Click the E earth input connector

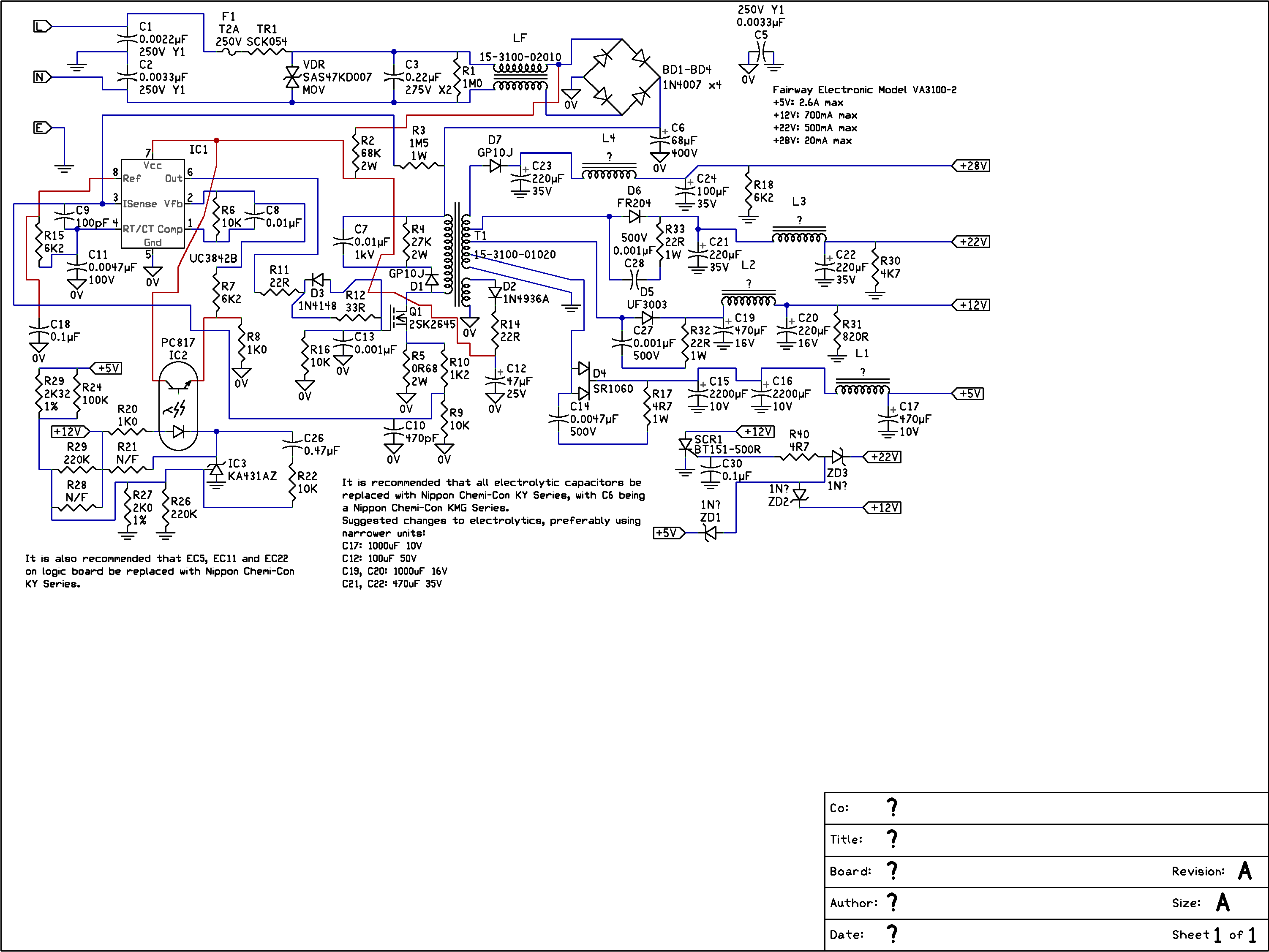tap(42, 127)
